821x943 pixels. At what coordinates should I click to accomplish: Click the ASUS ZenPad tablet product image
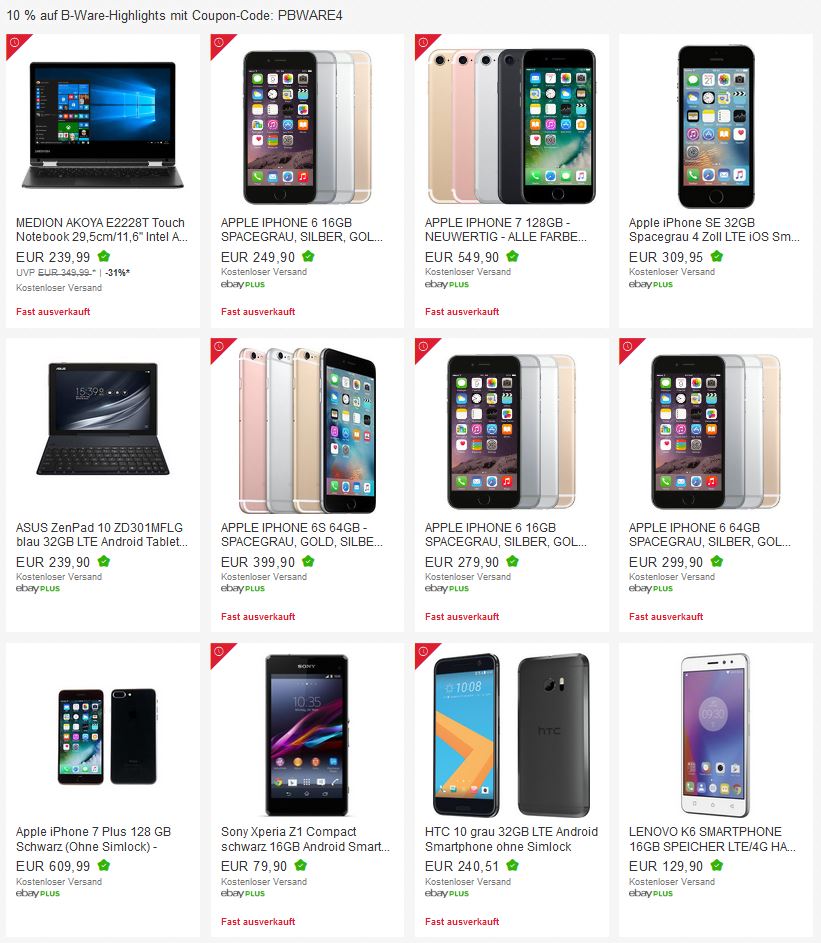coord(103,419)
